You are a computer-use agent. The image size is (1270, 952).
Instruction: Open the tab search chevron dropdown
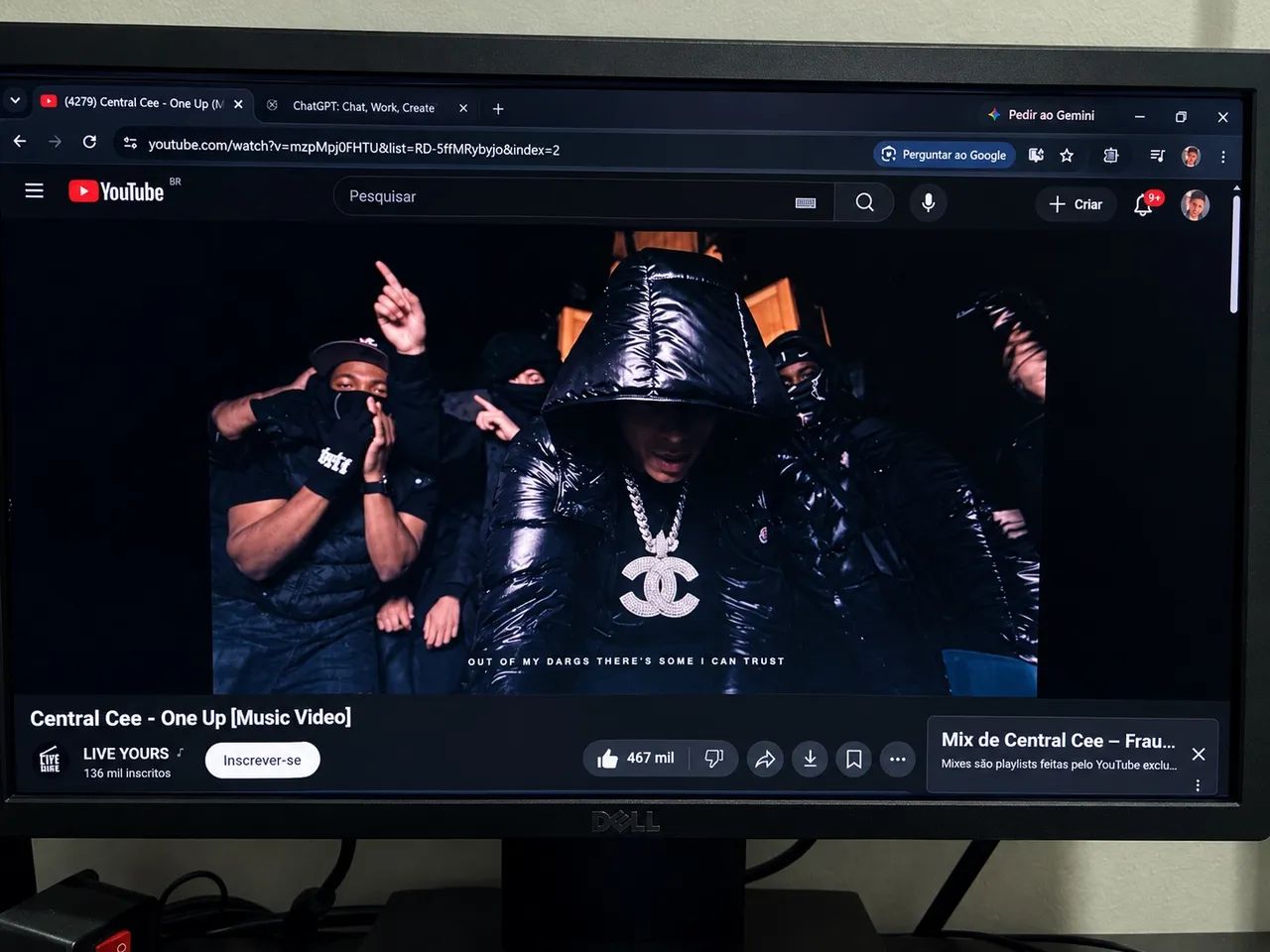[15, 100]
